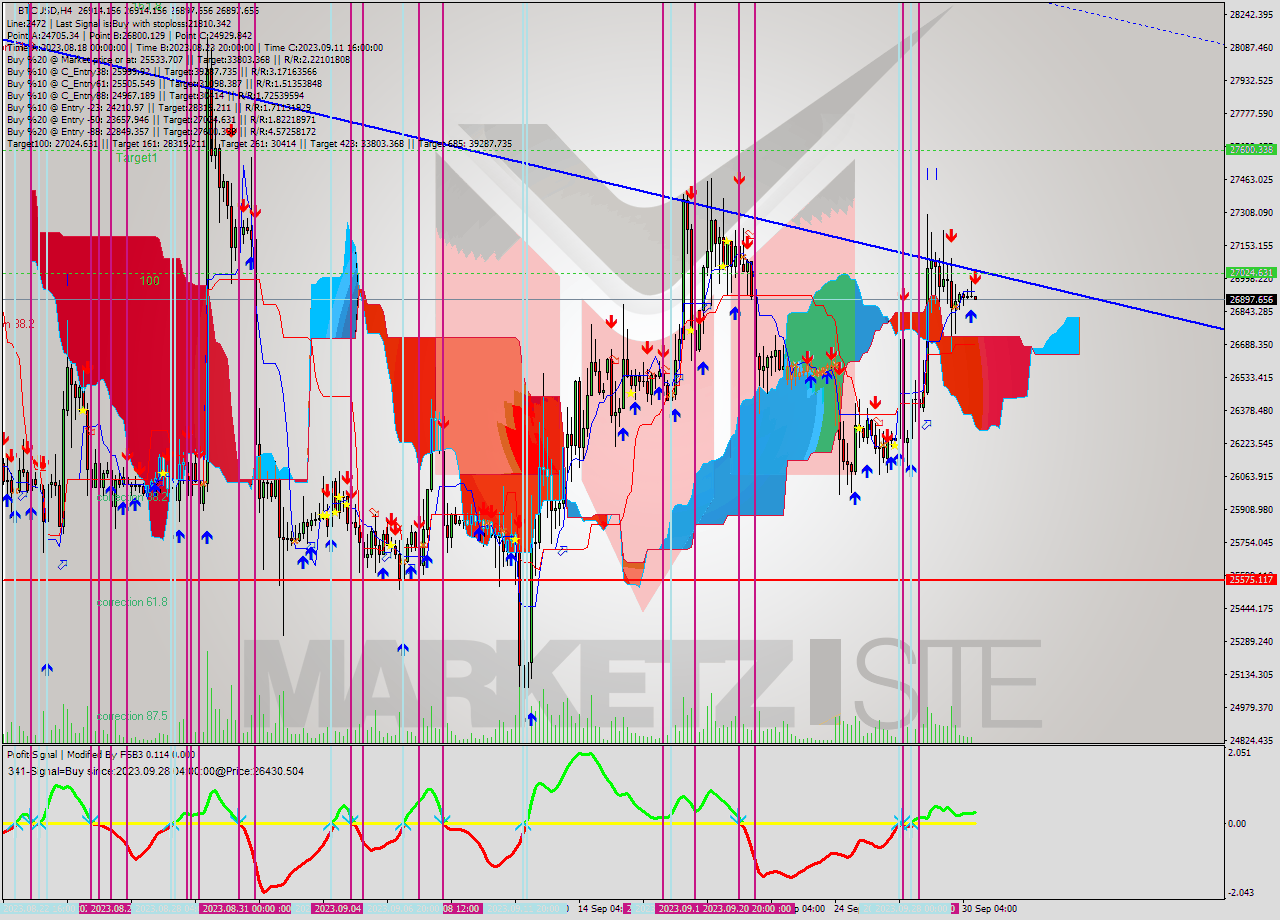Click the 24979.370 price scale label
The height and width of the screenshot is (920, 1280).
[x=1252, y=707]
